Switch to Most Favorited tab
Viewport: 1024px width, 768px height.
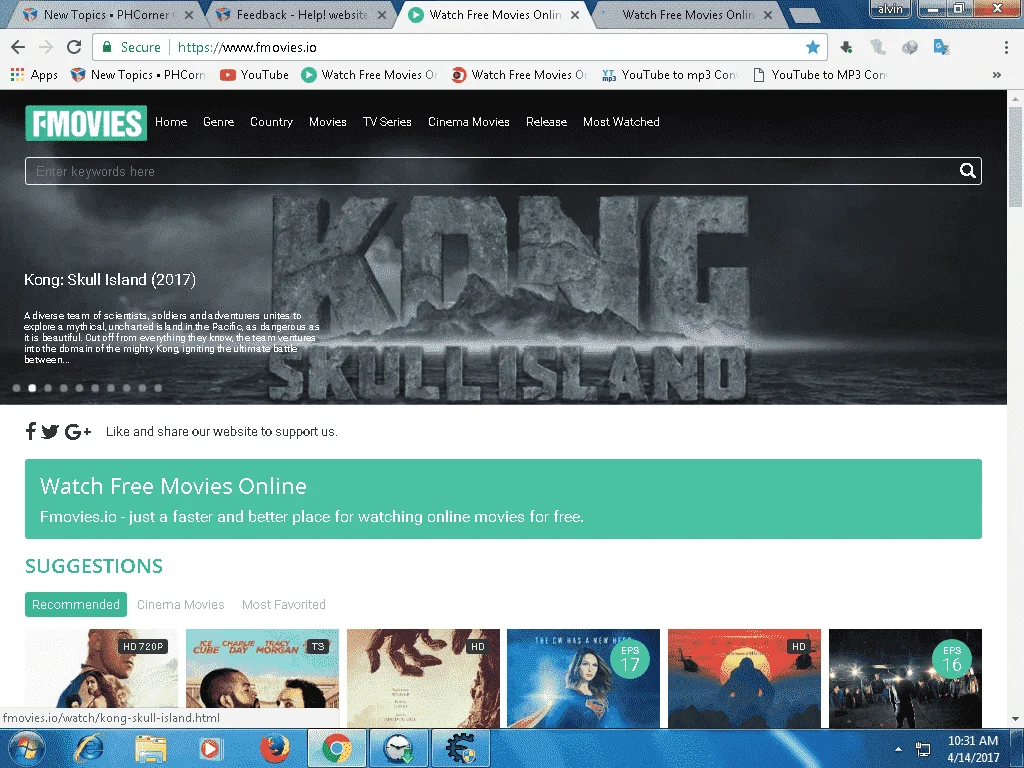click(x=283, y=605)
